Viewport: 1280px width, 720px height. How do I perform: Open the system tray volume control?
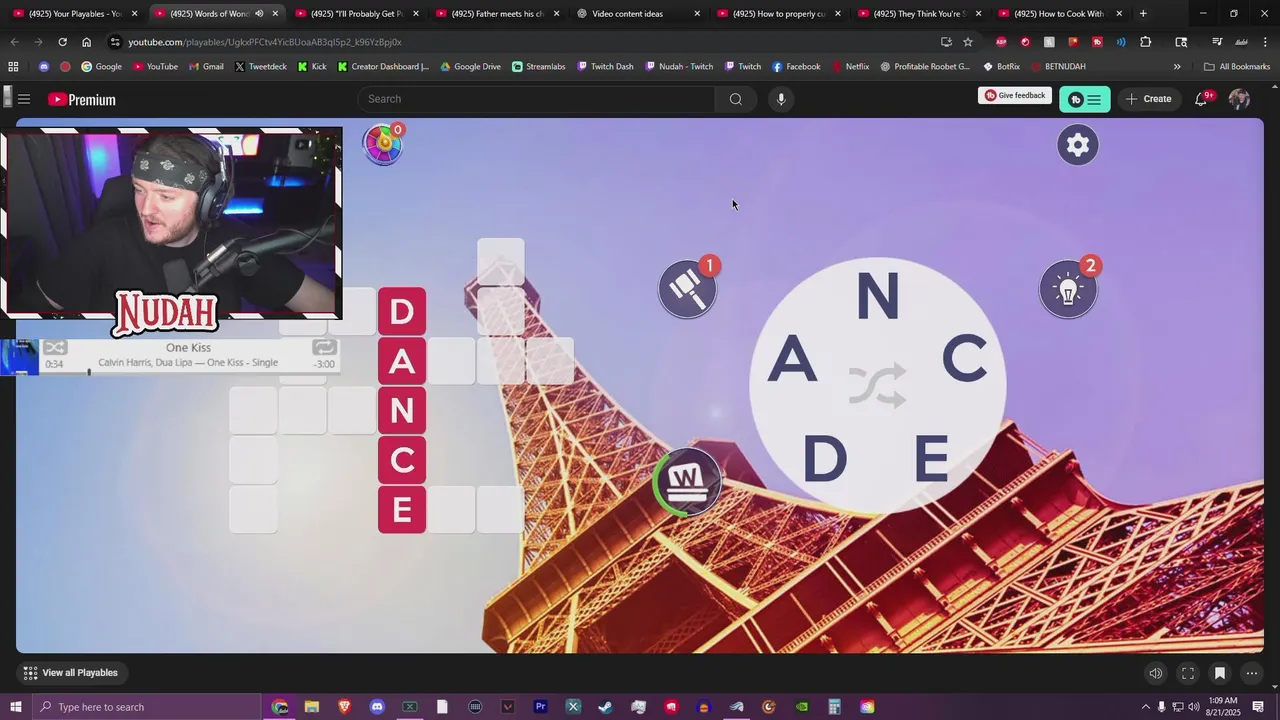1194,707
